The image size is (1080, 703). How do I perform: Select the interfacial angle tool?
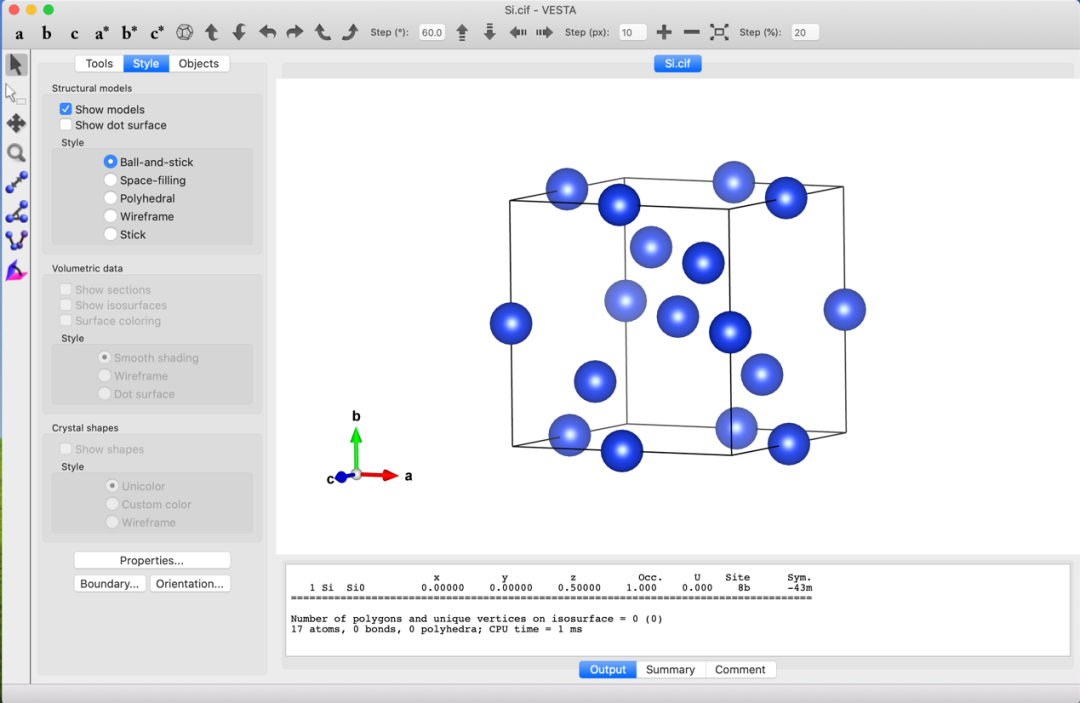tap(16, 271)
